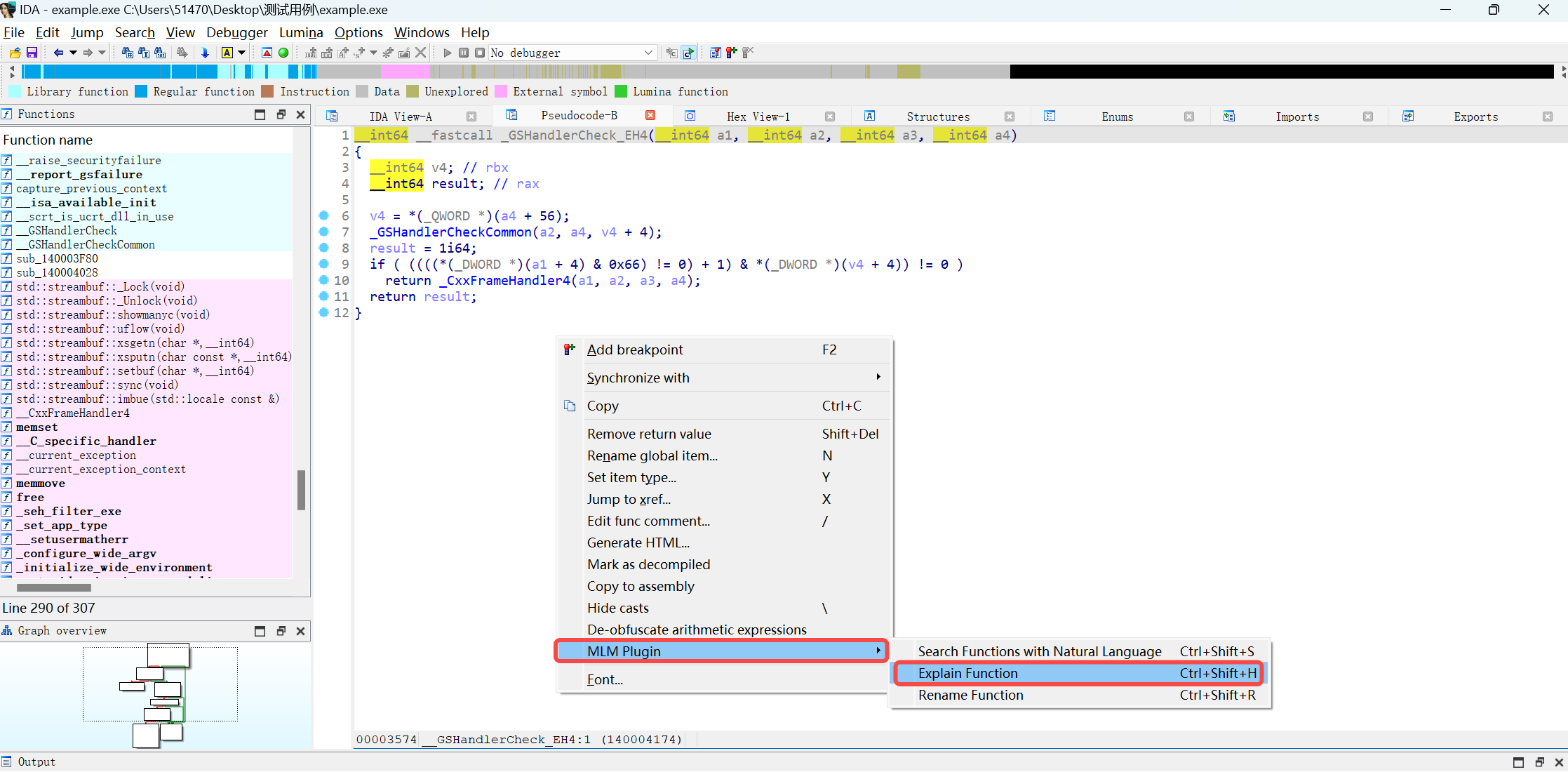Click the green circle status icon

(x=283, y=53)
